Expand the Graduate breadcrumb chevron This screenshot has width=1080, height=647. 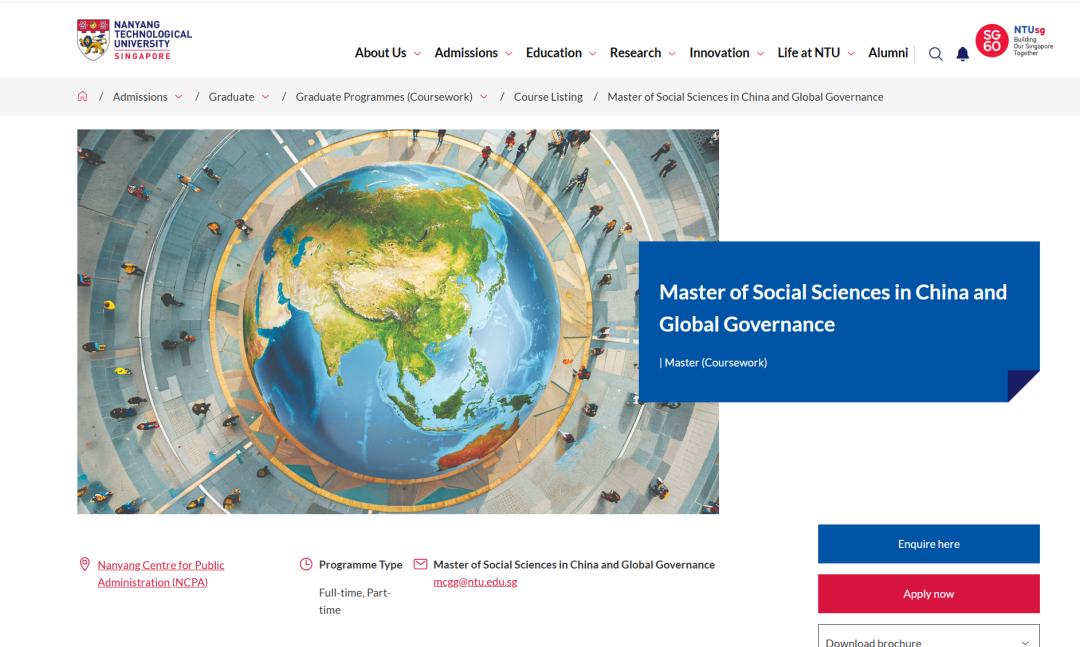266,97
